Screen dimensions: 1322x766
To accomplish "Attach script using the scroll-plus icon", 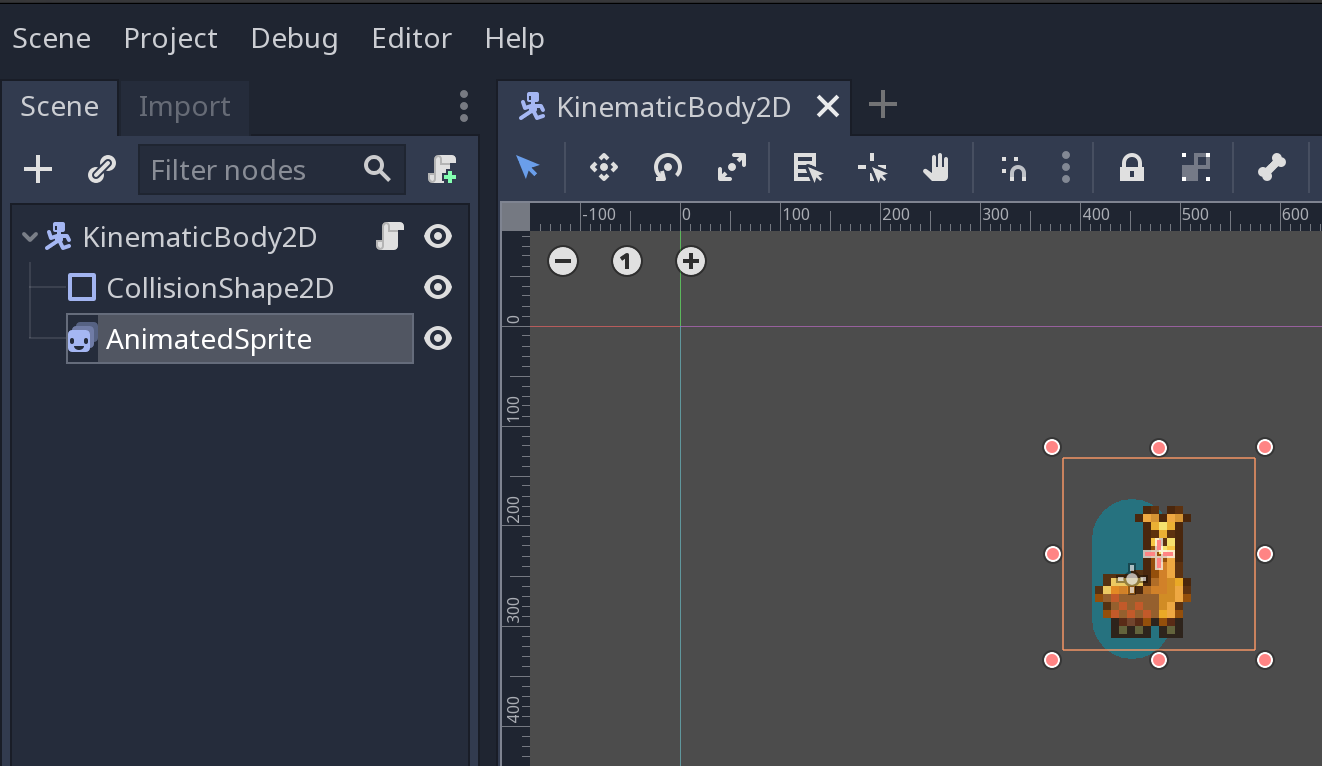I will 442,170.
